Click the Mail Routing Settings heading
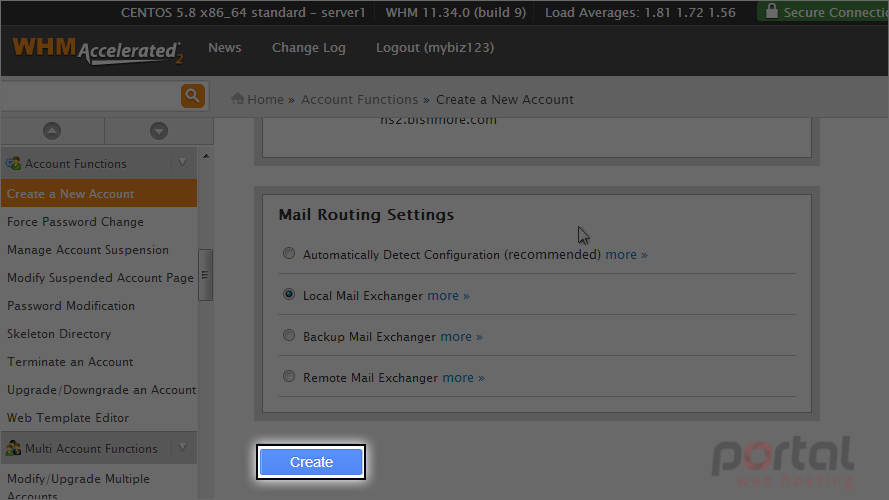The width and height of the screenshot is (889, 500). [366, 215]
